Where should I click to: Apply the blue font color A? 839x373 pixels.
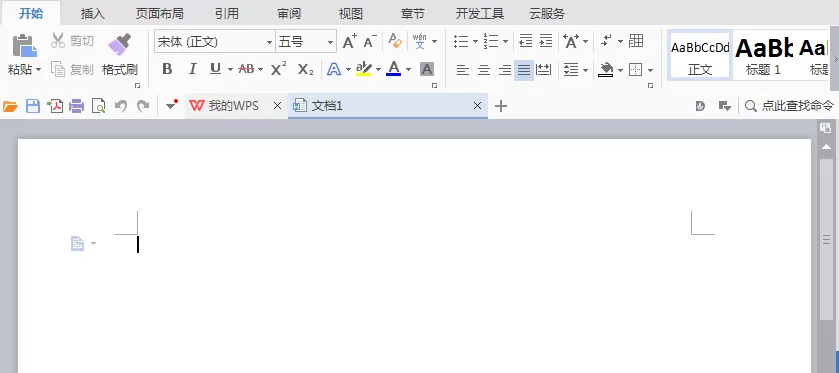393,69
